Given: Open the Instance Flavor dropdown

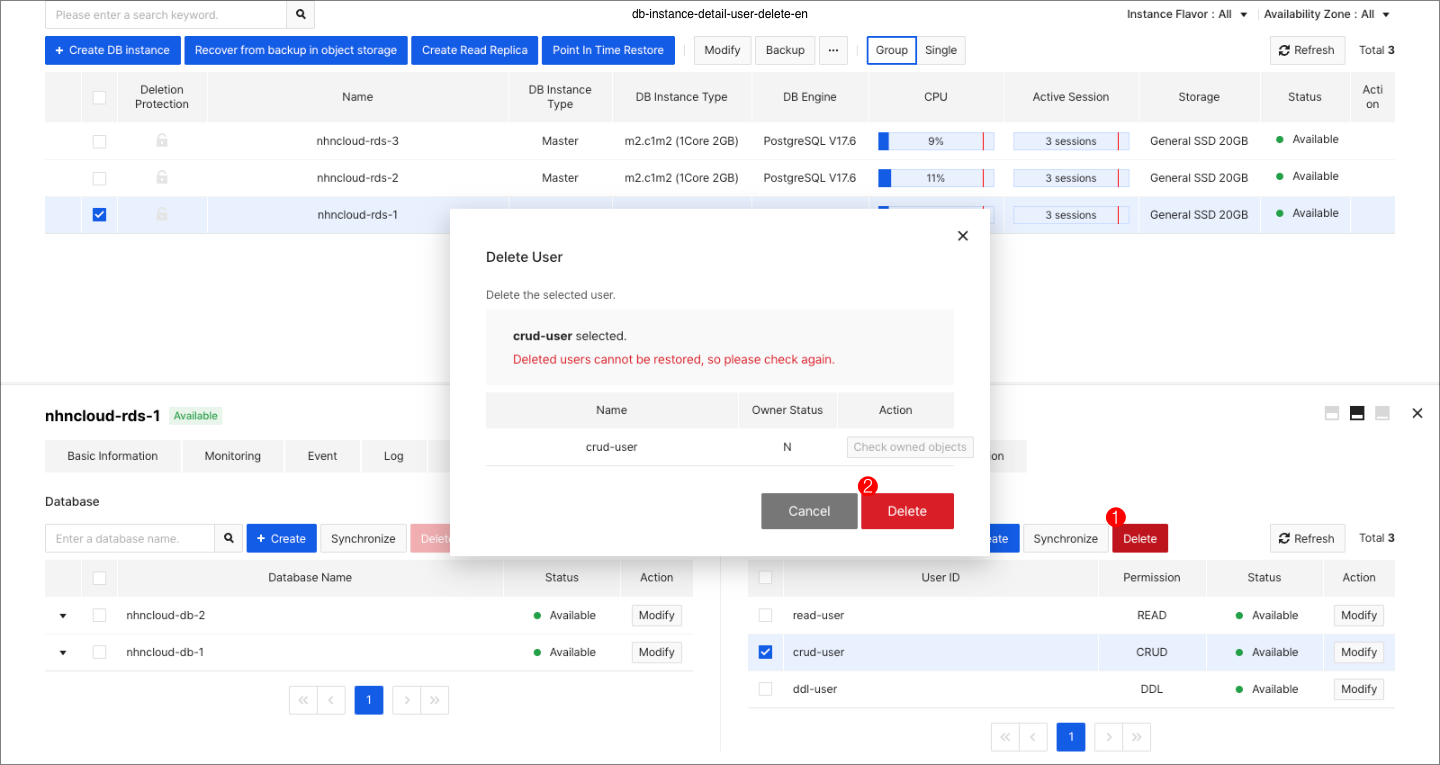Looking at the screenshot, I should click(1189, 14).
